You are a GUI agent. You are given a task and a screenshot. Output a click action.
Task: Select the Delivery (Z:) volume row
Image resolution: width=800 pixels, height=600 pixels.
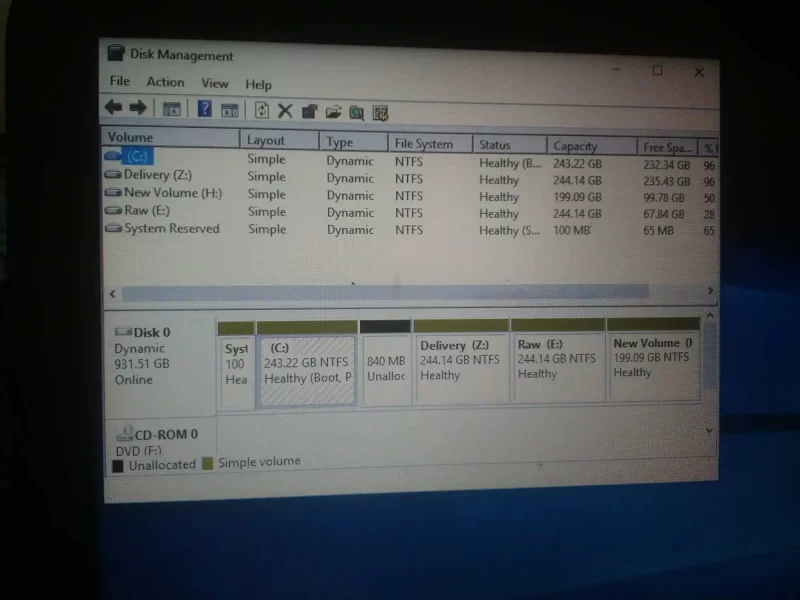coord(158,175)
